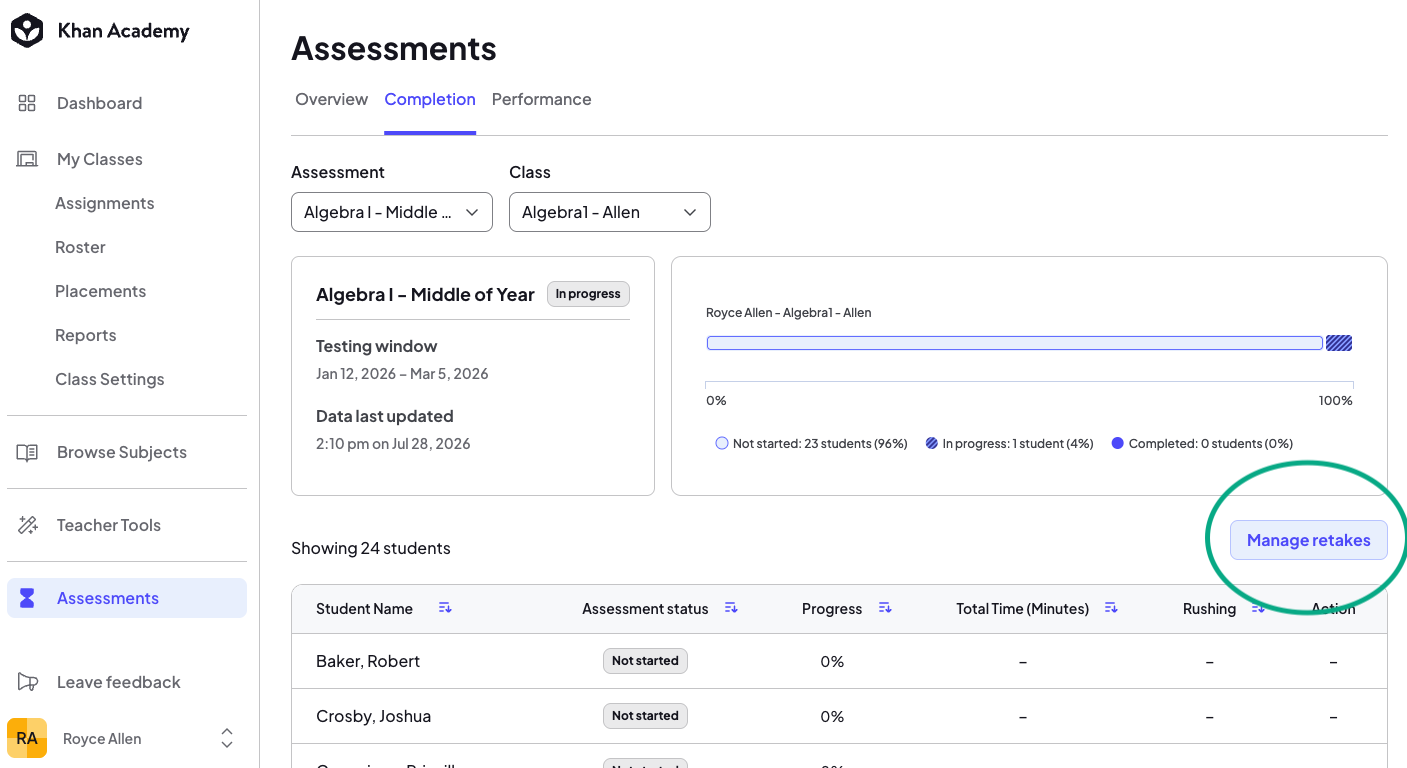
Task: Open Assessments in the sidebar
Action: tap(127, 598)
